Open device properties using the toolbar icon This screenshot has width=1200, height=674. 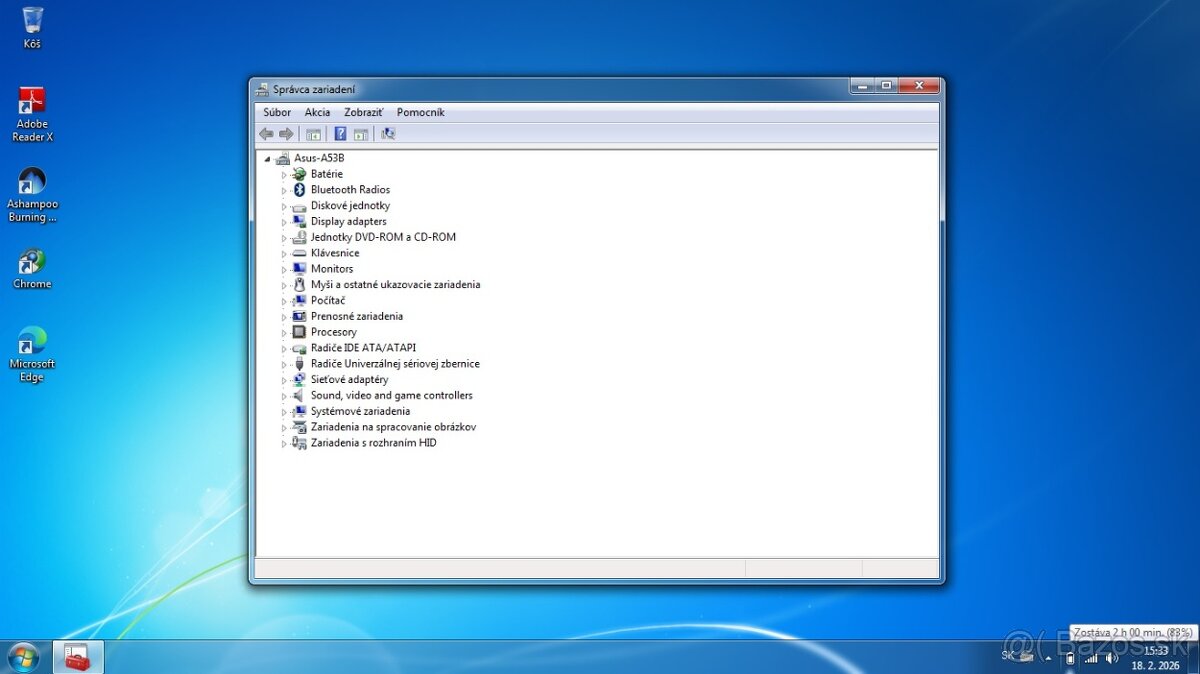coord(361,133)
